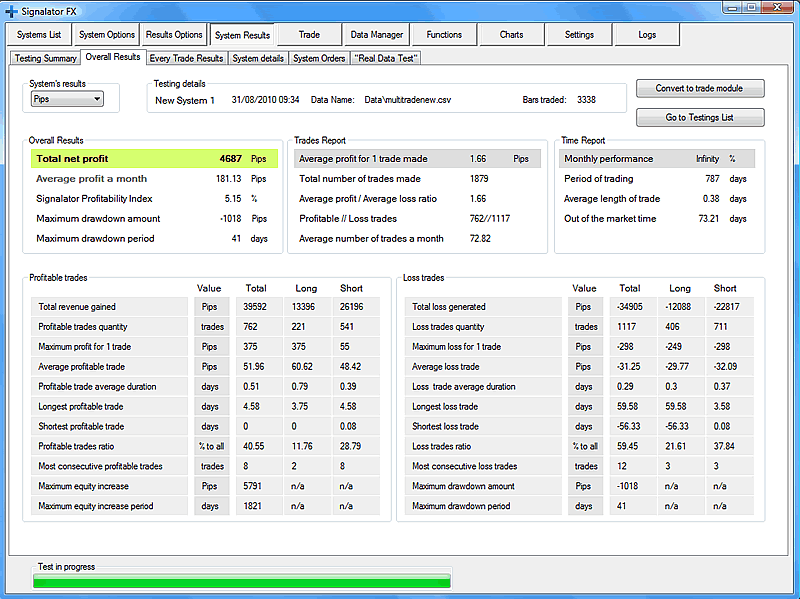
Task: Open the System Options tab
Action: click(x=107, y=35)
